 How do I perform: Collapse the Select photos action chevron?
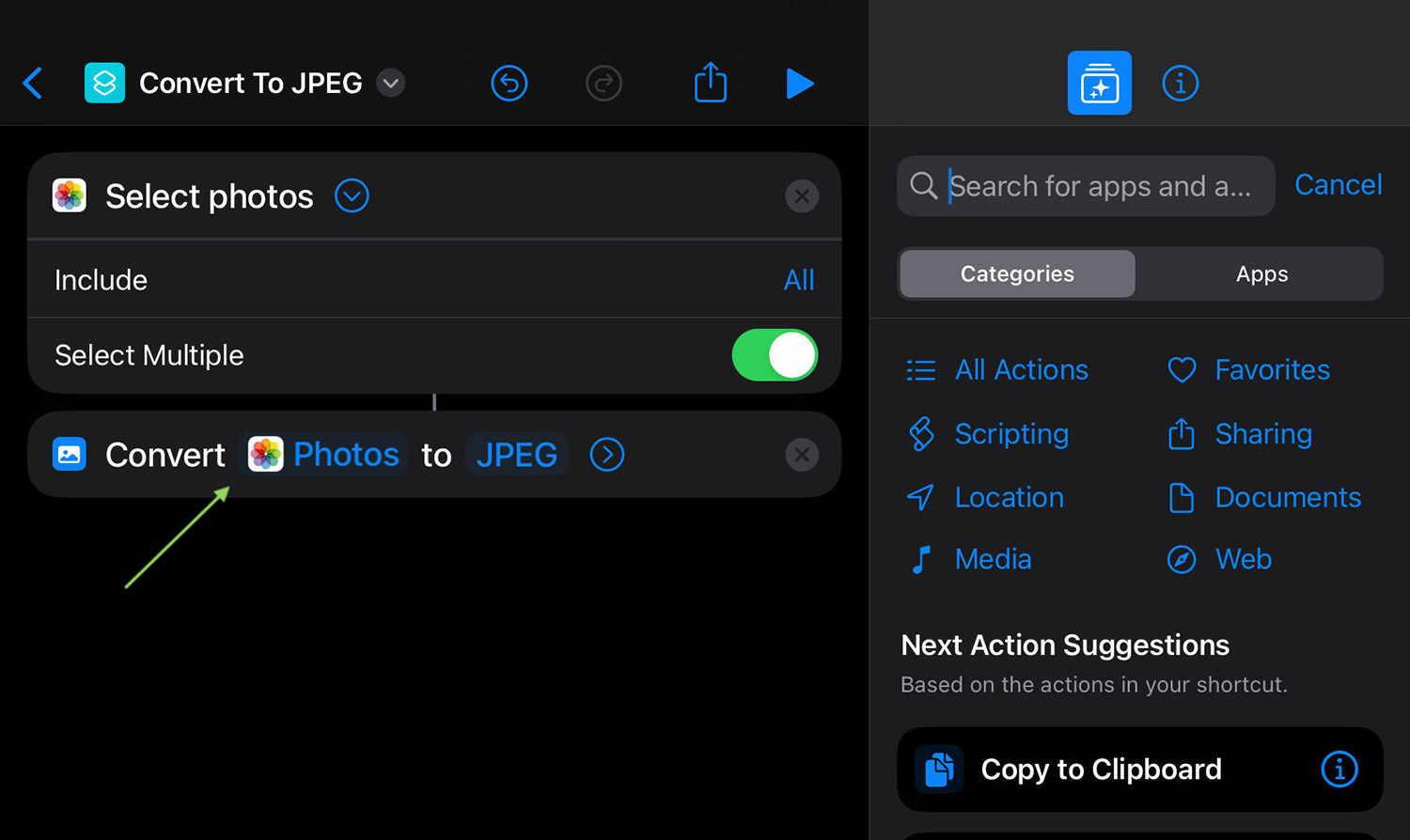[x=352, y=196]
